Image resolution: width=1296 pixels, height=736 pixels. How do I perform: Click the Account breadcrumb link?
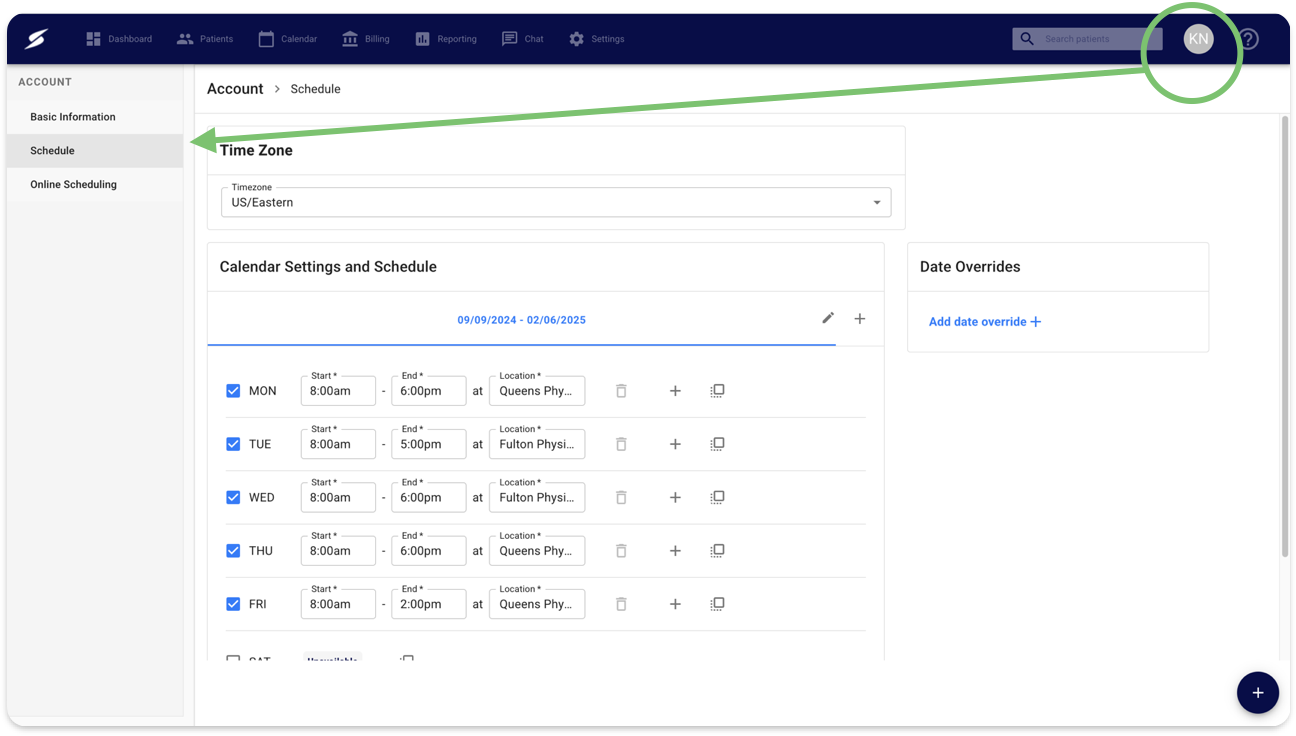pyautogui.click(x=235, y=89)
